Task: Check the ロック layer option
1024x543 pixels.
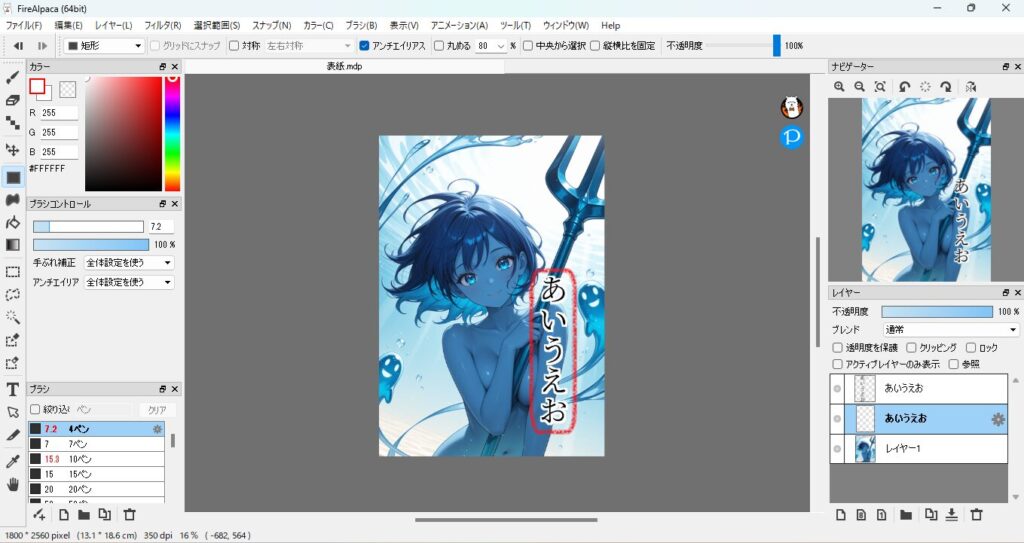Action: [970, 348]
